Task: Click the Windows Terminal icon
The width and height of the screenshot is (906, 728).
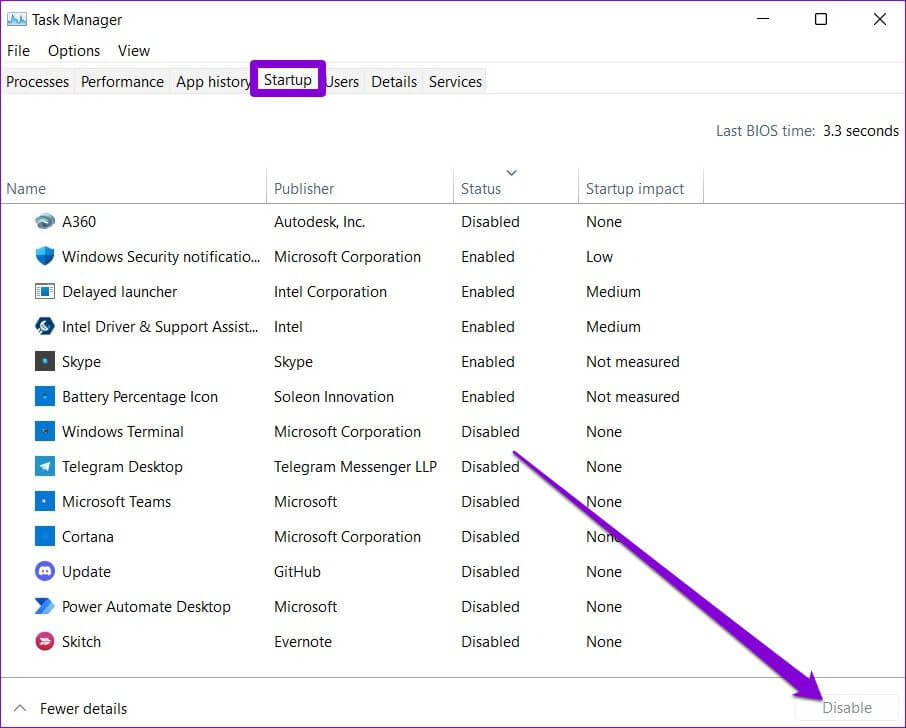Action: point(44,431)
